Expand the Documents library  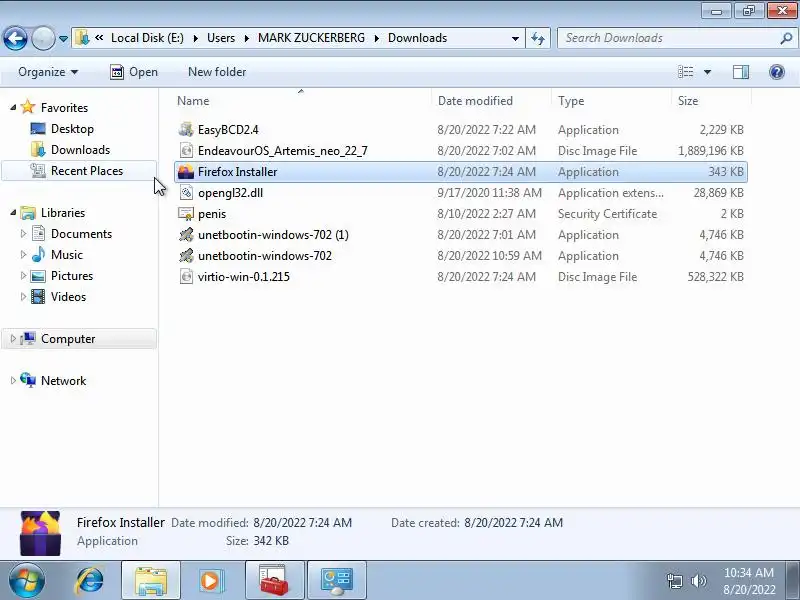(x=23, y=233)
